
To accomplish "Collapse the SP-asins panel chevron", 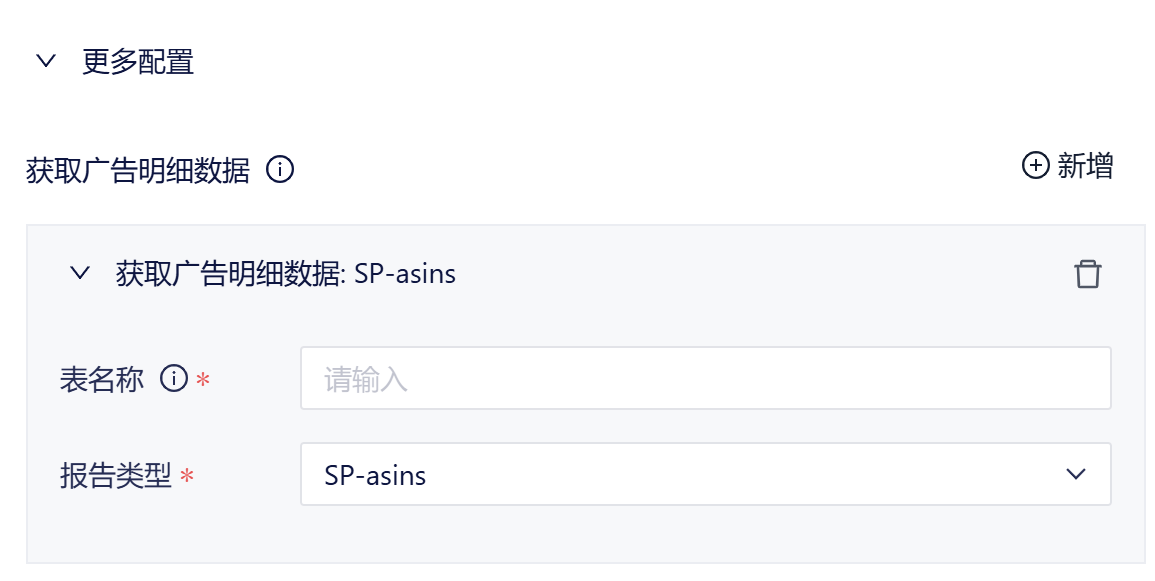I will click(80, 273).
